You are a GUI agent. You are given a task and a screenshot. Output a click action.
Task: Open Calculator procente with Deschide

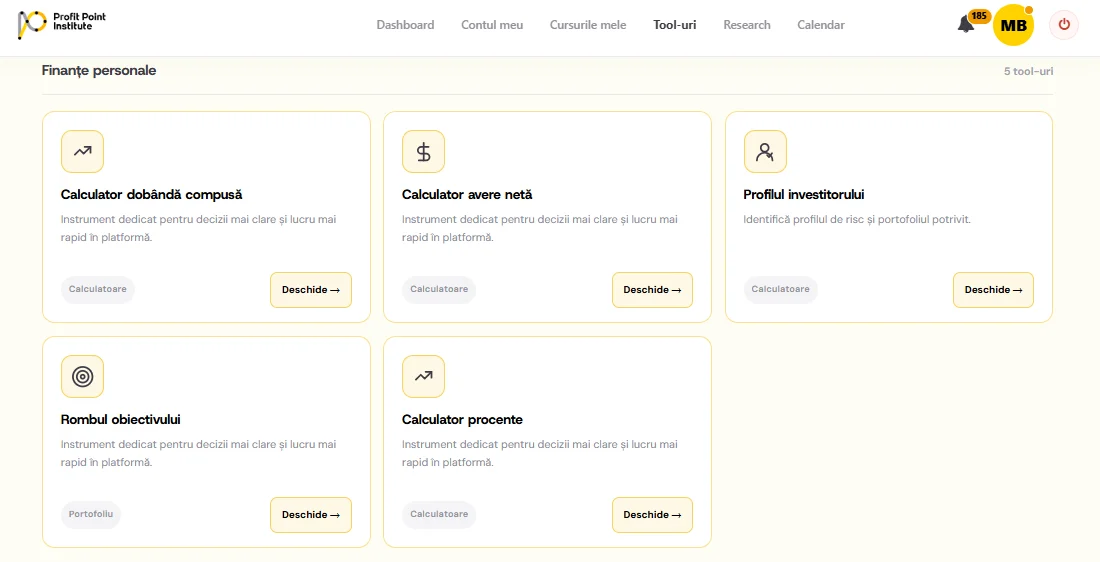[x=652, y=515]
